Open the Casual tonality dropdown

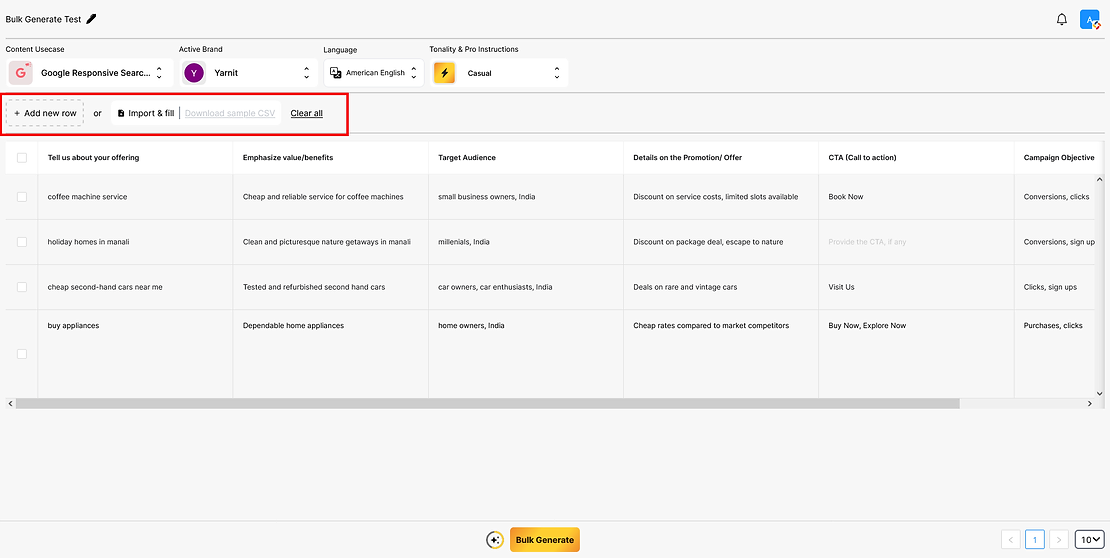pyautogui.click(x=499, y=73)
